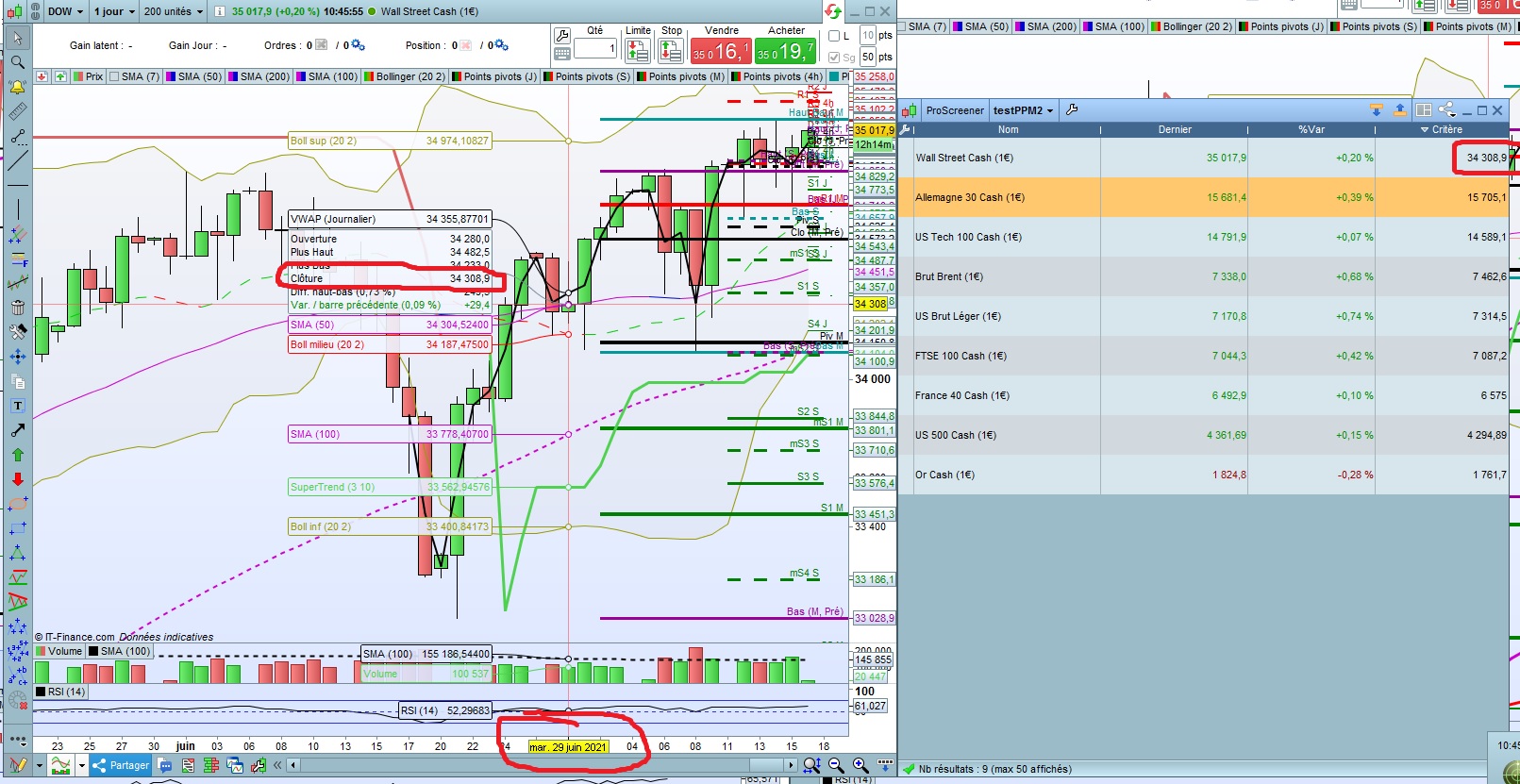Click the Partager share button
Viewport: 1520px width, 784px height.
click(121, 765)
